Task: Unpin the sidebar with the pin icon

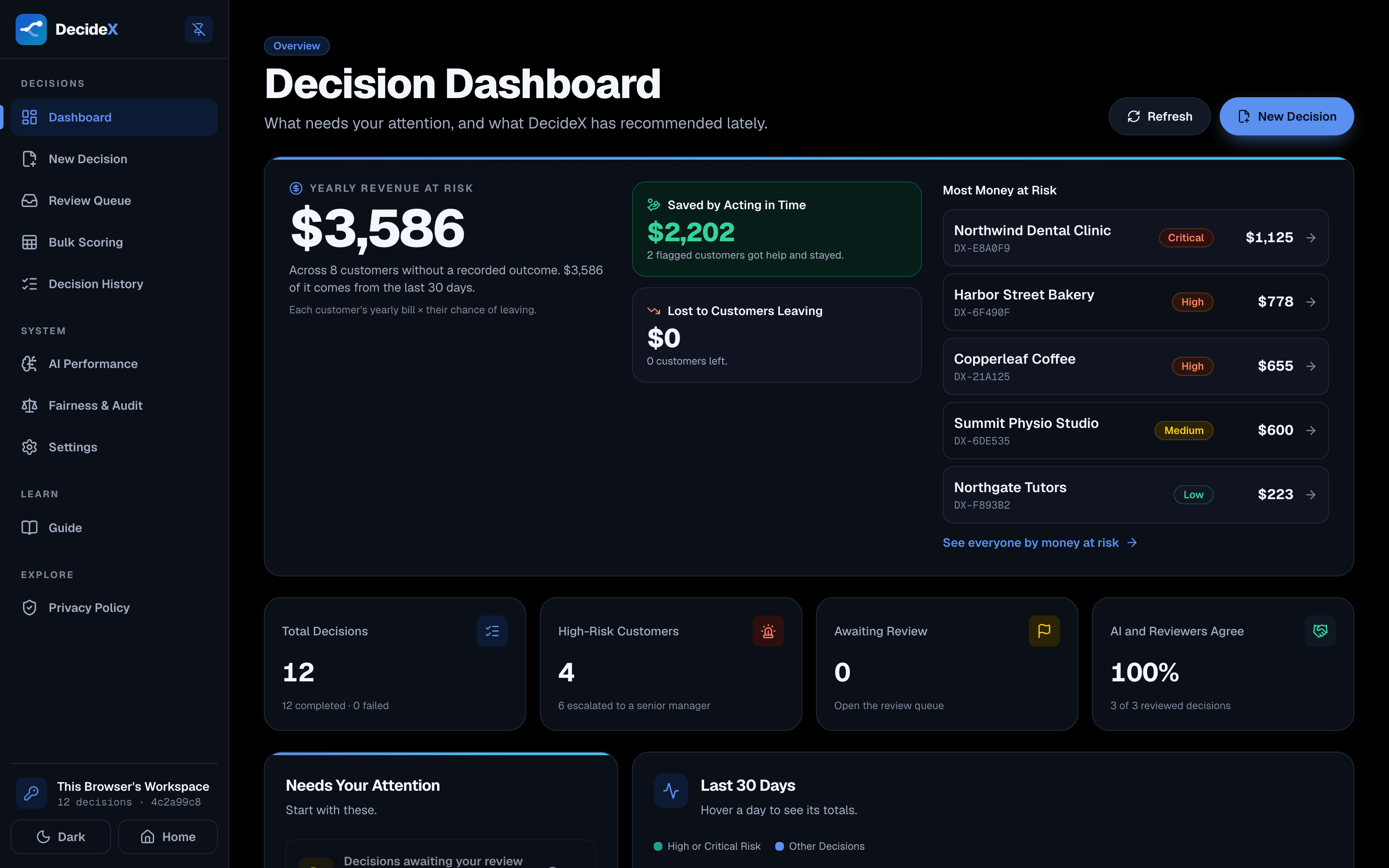Action: (x=199, y=29)
